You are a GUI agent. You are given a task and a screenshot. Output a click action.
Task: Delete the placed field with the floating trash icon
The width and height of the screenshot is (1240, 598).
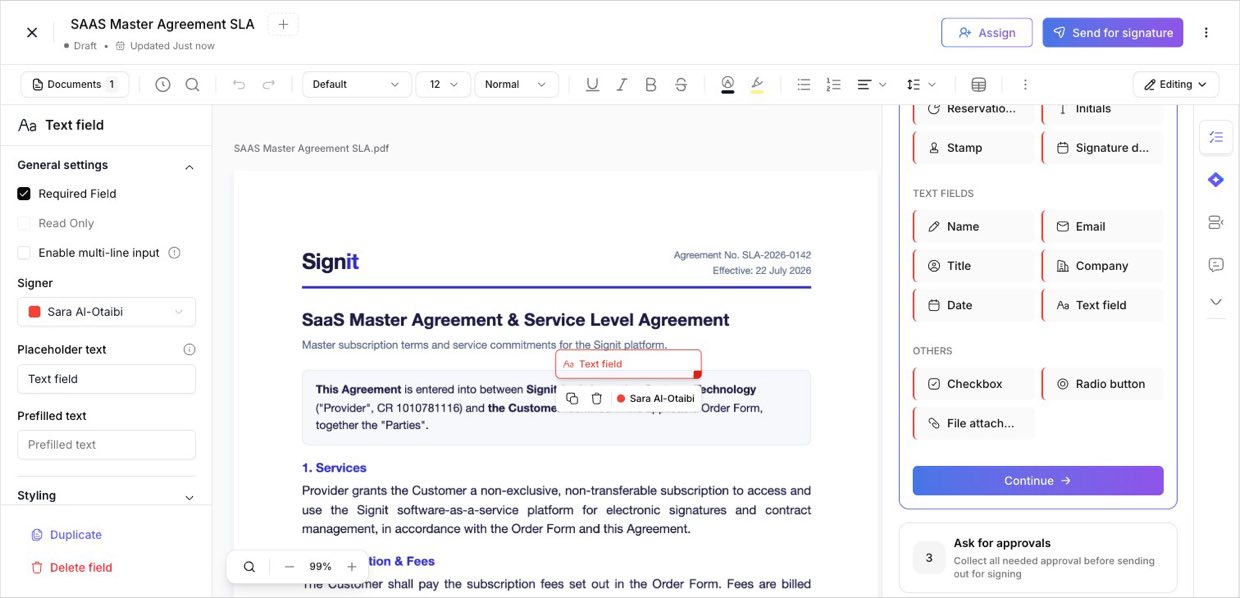(x=597, y=398)
